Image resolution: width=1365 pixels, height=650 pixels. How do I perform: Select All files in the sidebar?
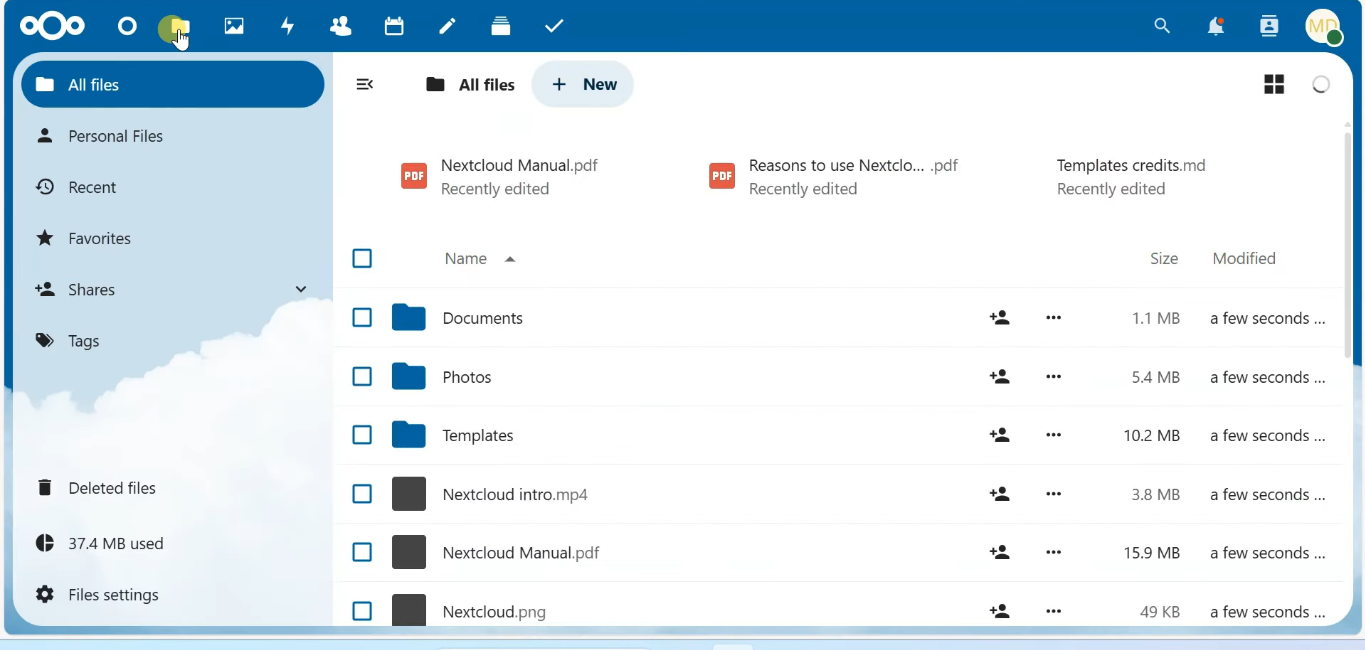point(173,85)
